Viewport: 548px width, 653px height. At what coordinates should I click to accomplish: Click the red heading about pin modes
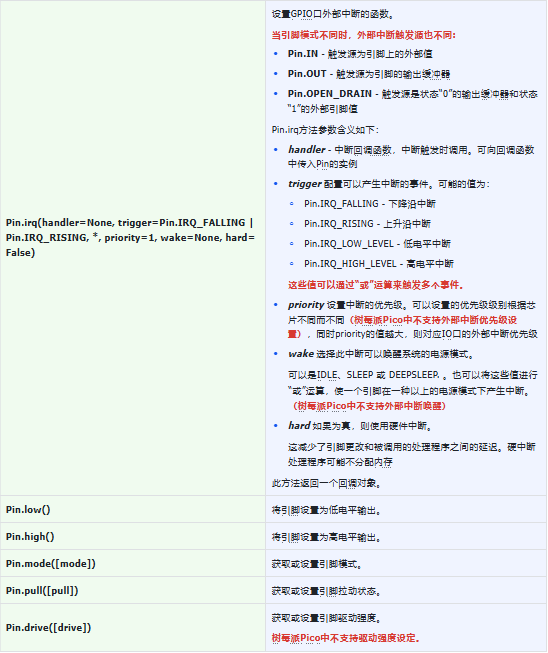click(364, 35)
